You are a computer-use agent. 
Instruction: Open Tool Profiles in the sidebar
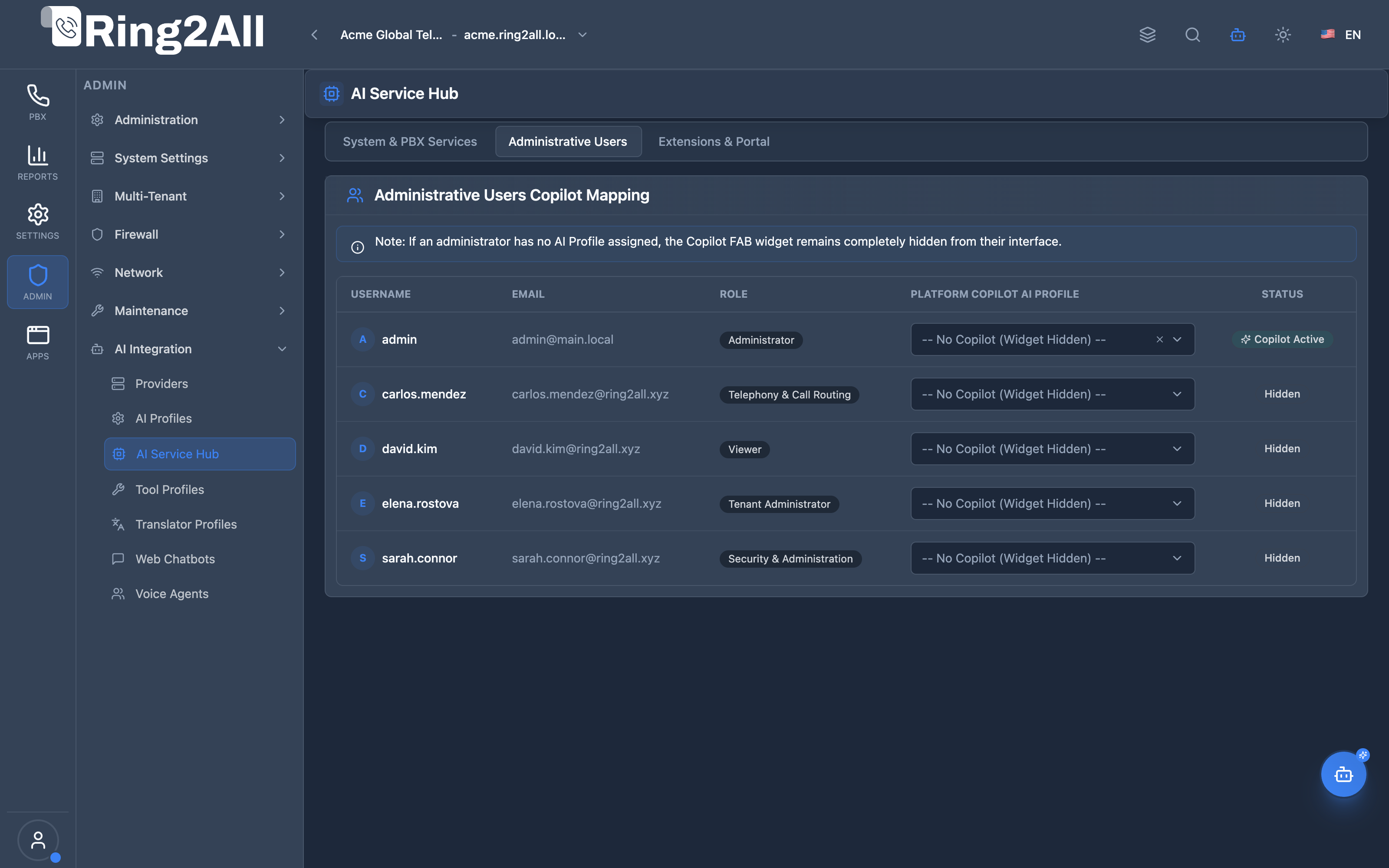199,489
